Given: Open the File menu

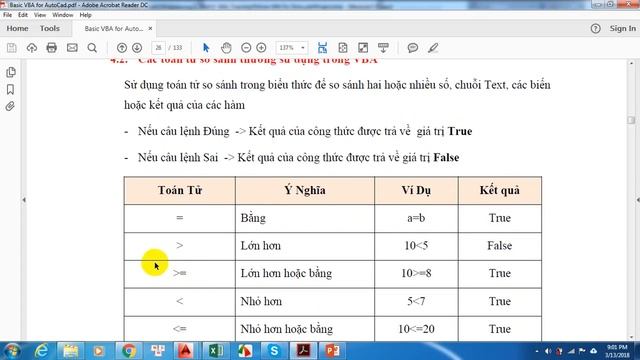Looking at the screenshot, I should (7, 15).
